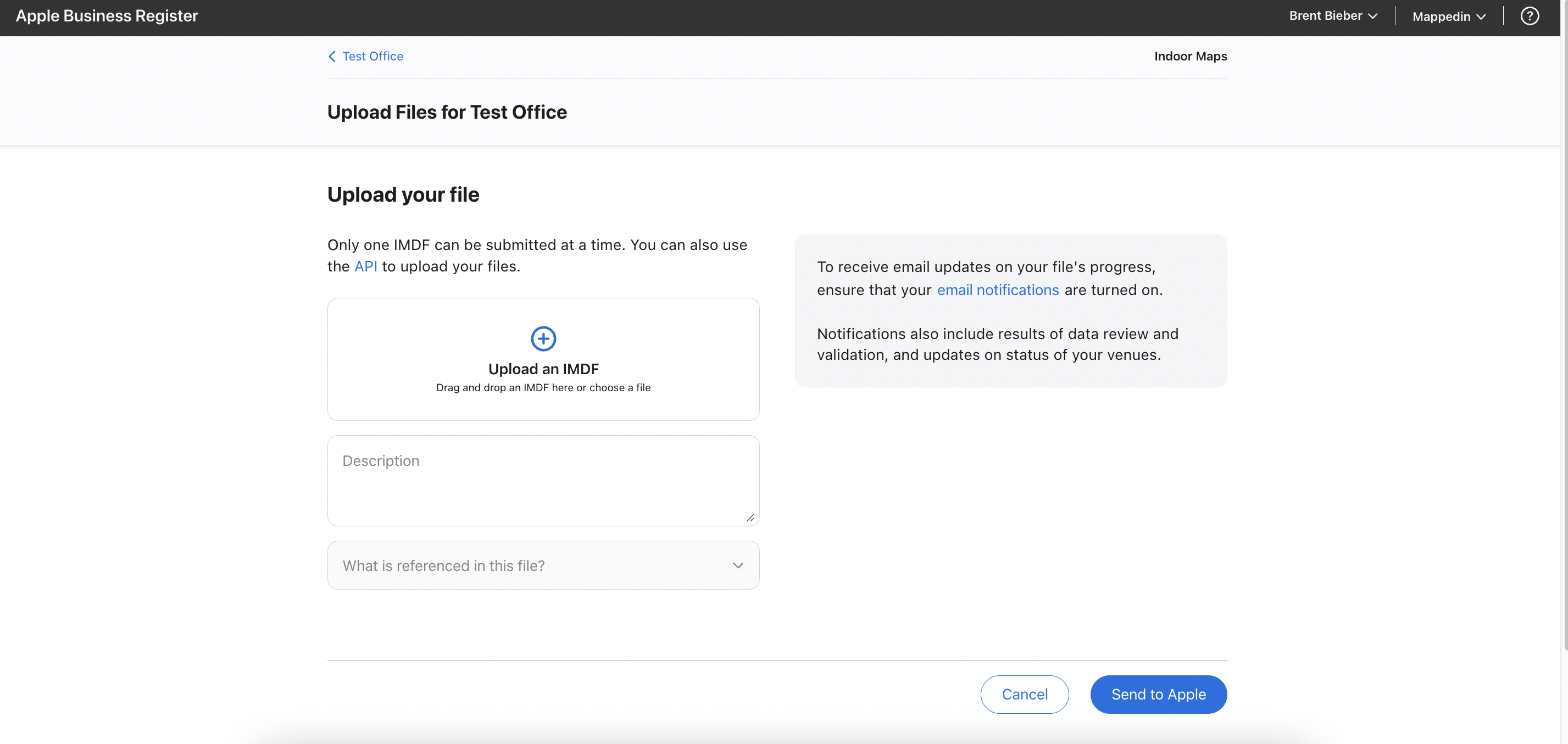
Task: Open the API link
Action: tap(365, 266)
